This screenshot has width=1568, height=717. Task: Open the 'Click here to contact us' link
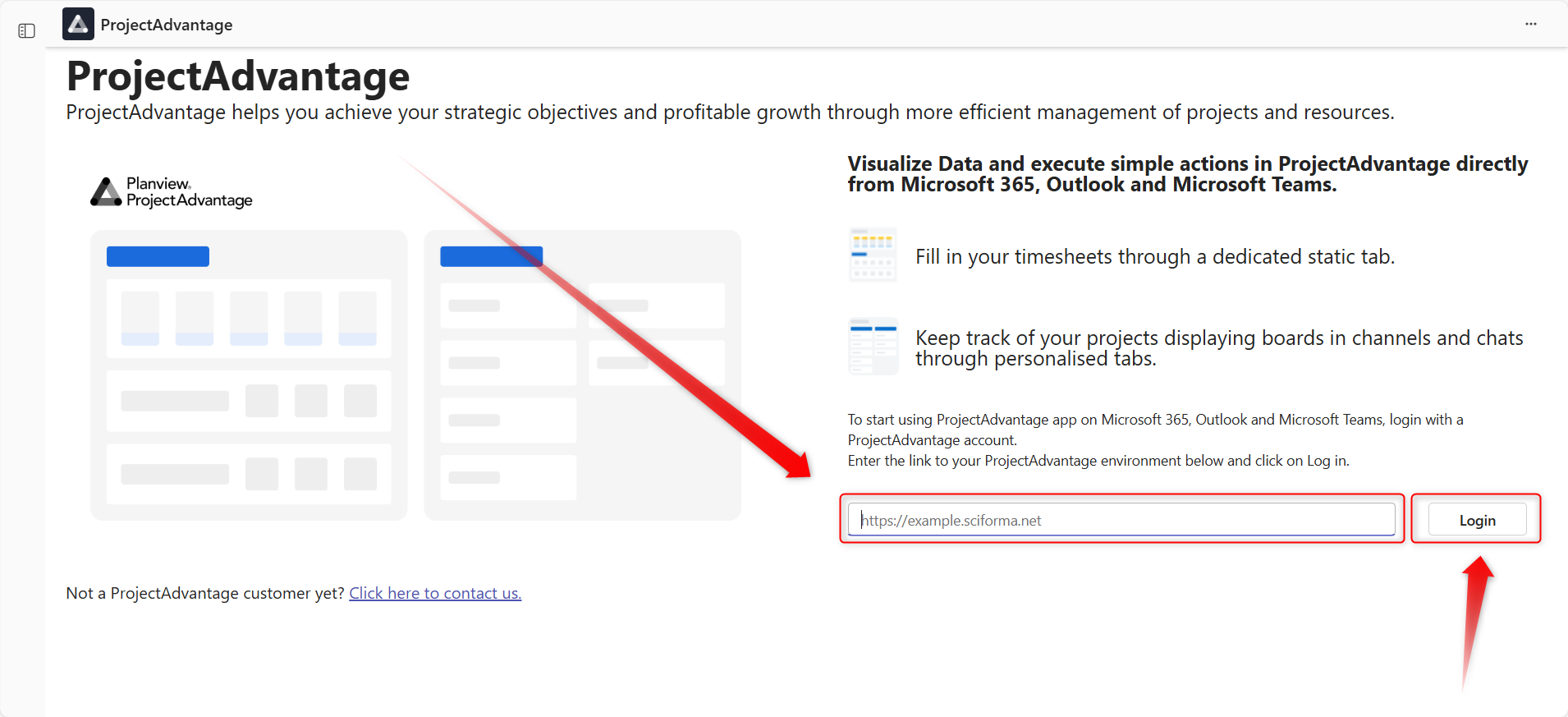(435, 593)
